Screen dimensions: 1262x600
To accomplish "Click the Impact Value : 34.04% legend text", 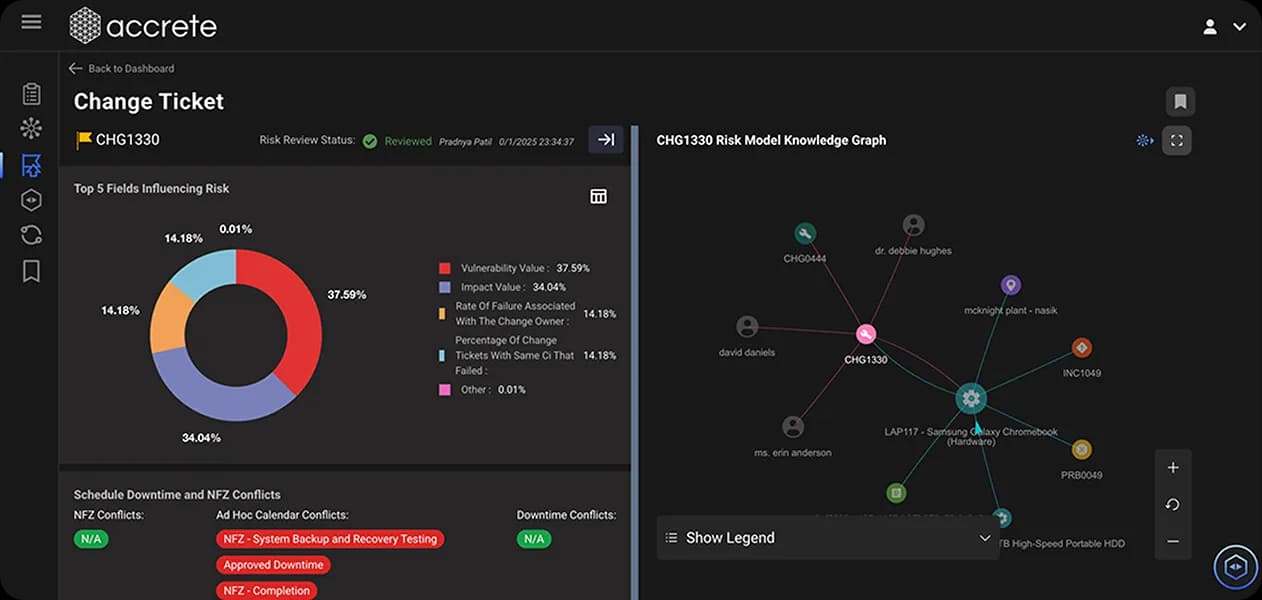I will pos(513,287).
